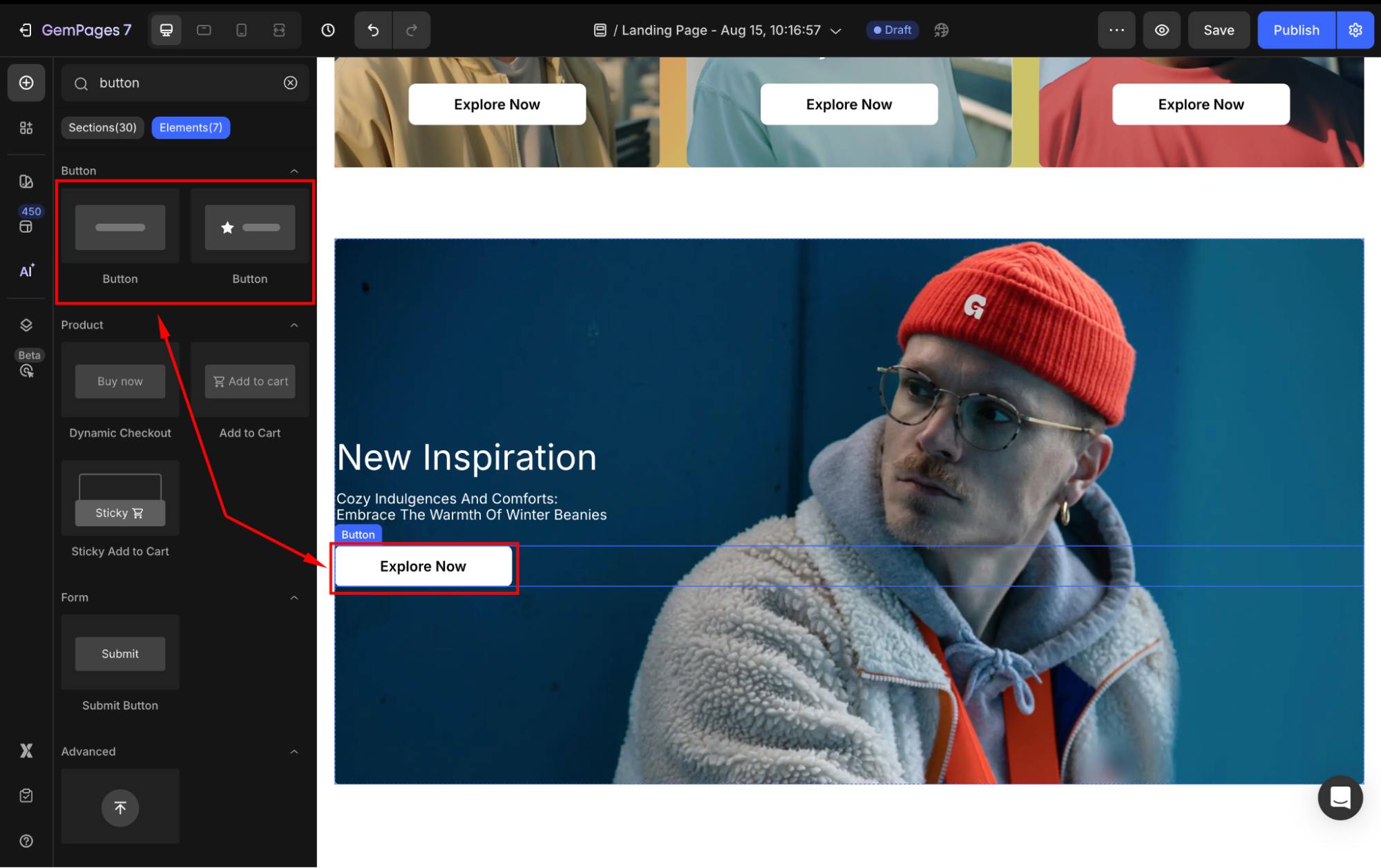Click the page settings gear icon
The width and height of the screenshot is (1381, 868).
point(1355,30)
